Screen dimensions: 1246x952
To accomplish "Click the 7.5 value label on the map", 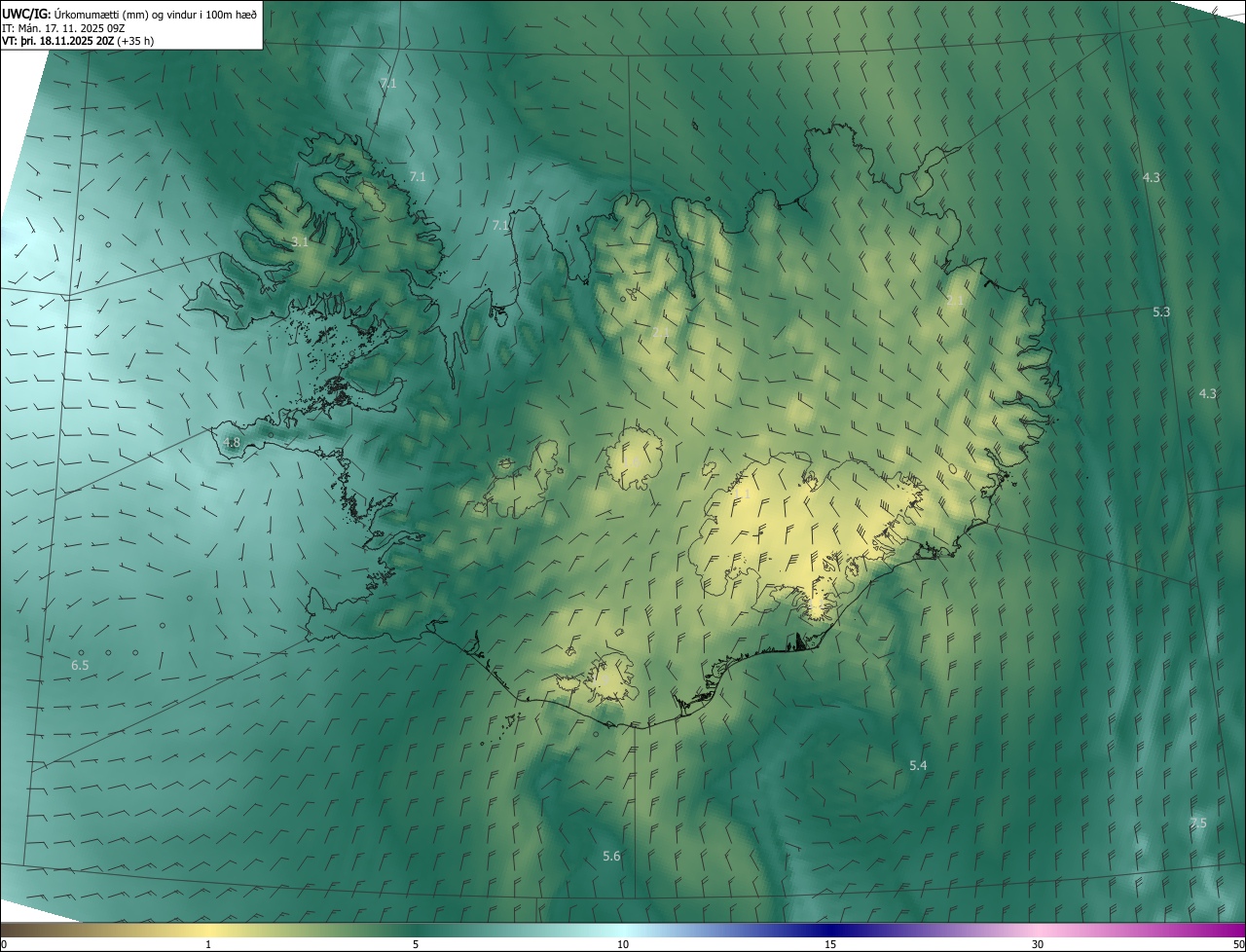I will [x=1198, y=823].
